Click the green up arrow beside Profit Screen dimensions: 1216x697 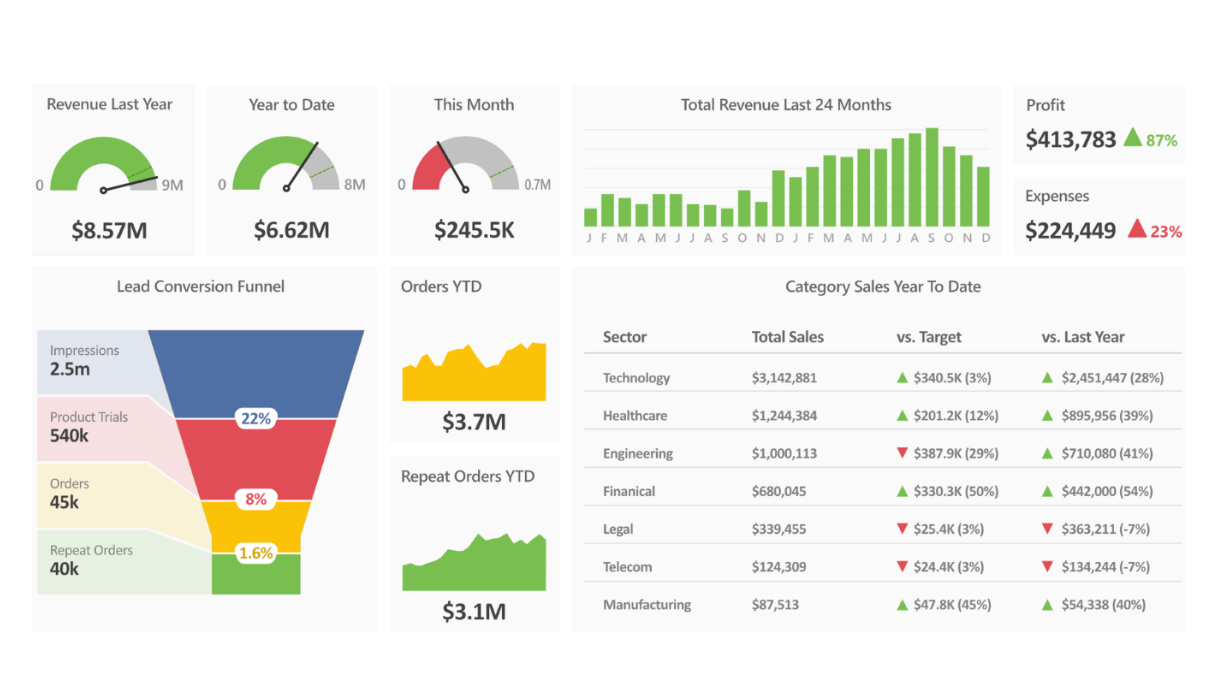coord(1132,138)
